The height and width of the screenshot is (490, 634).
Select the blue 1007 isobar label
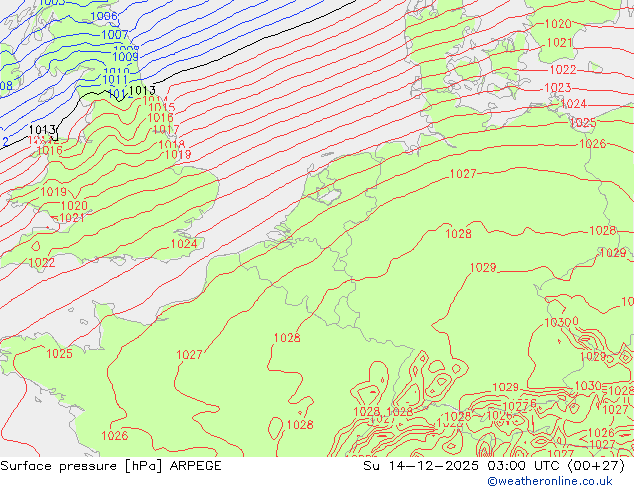pyautogui.click(x=114, y=35)
